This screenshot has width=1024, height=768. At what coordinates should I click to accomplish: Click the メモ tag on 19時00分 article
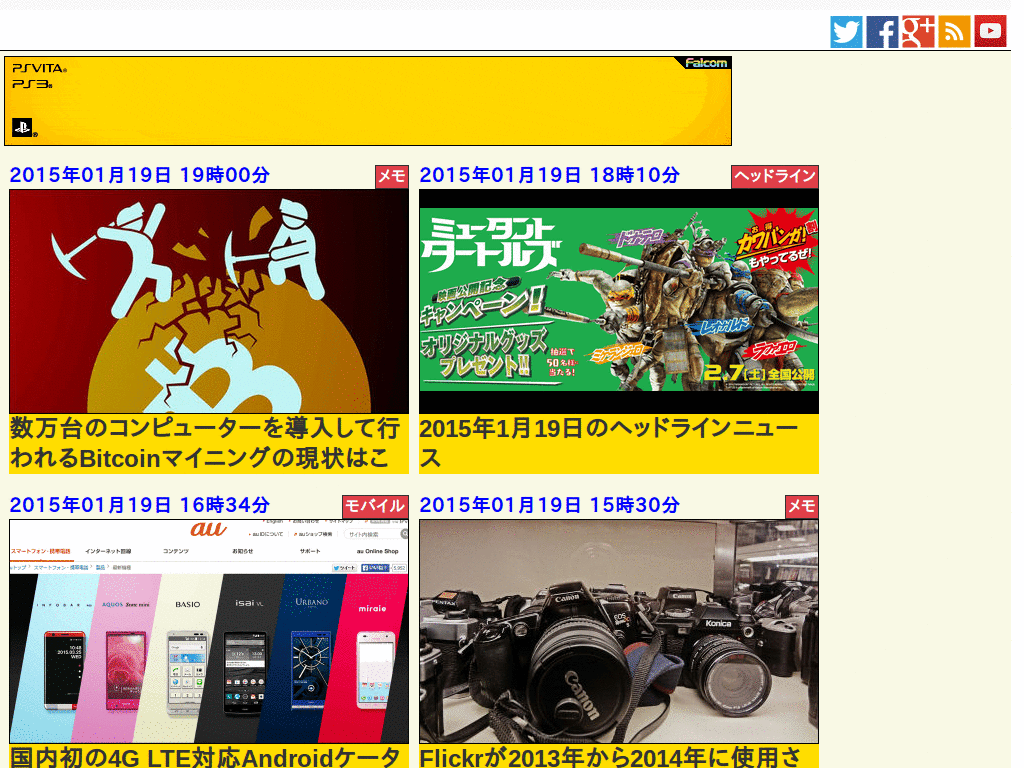click(x=392, y=176)
